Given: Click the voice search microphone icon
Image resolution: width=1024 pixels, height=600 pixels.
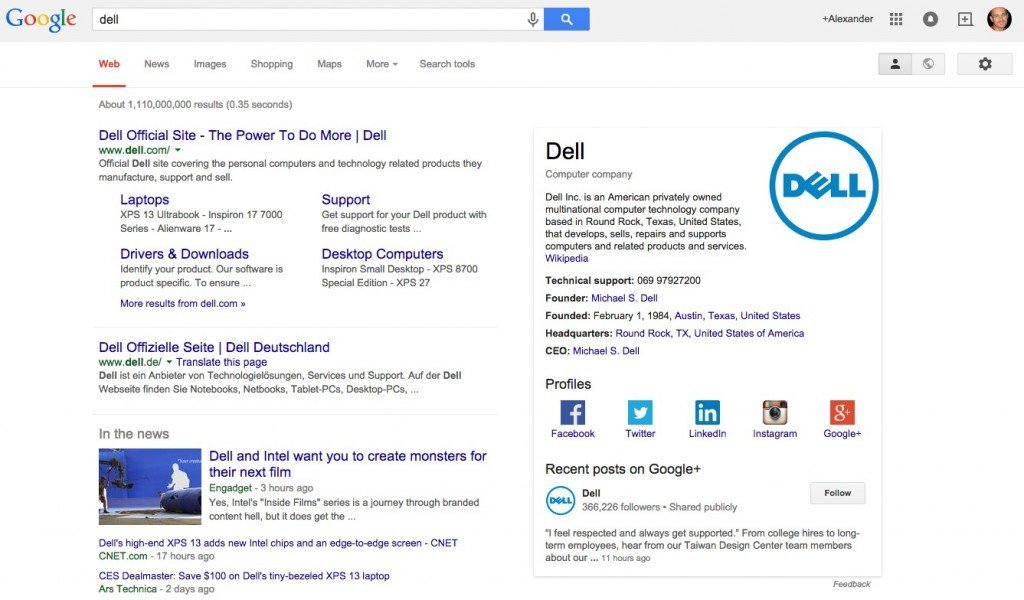Looking at the screenshot, I should [533, 20].
